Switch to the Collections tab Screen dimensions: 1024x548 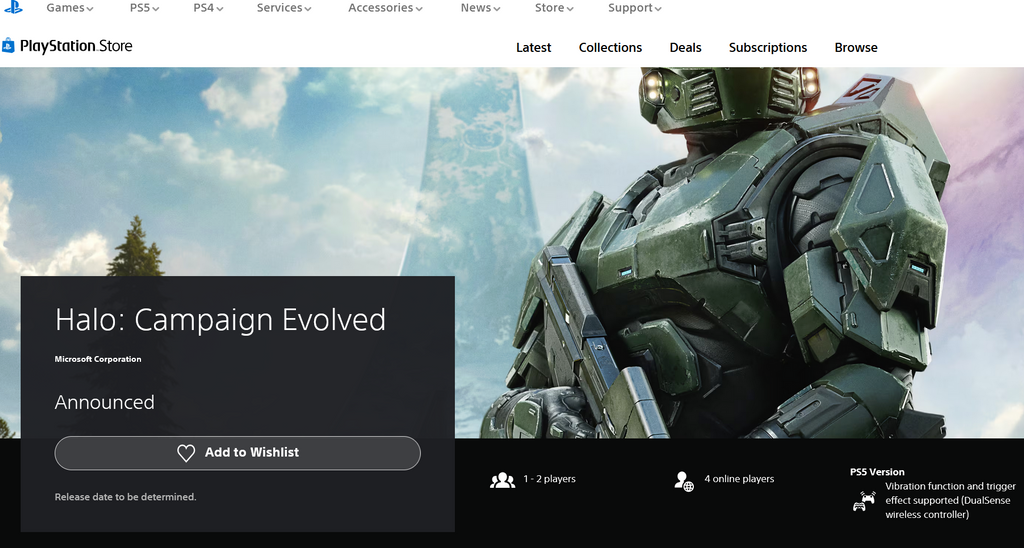click(x=610, y=48)
